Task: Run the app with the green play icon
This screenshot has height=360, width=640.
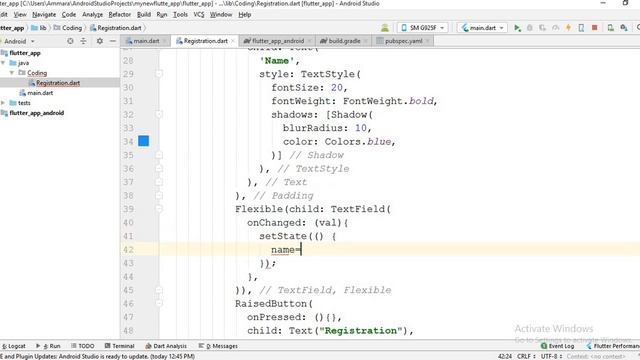Action: click(x=517, y=28)
